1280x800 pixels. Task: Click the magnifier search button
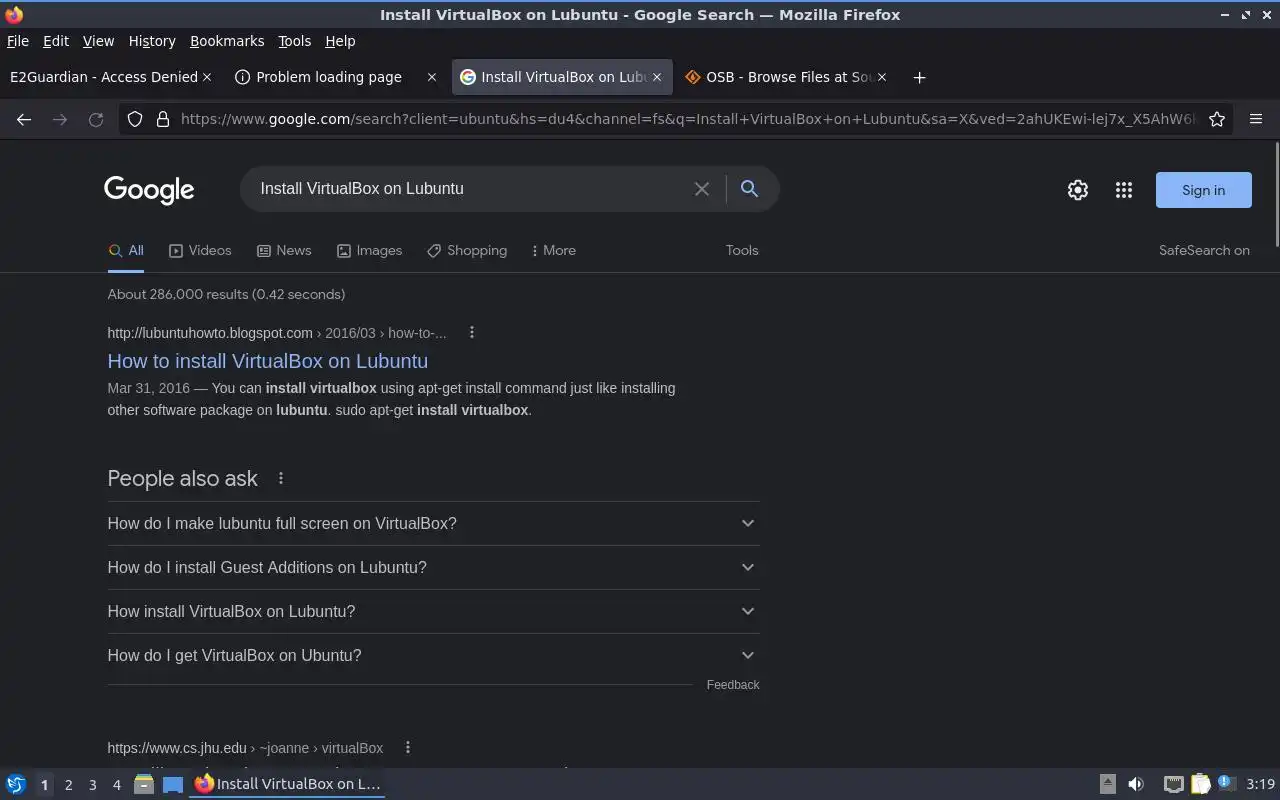point(749,188)
